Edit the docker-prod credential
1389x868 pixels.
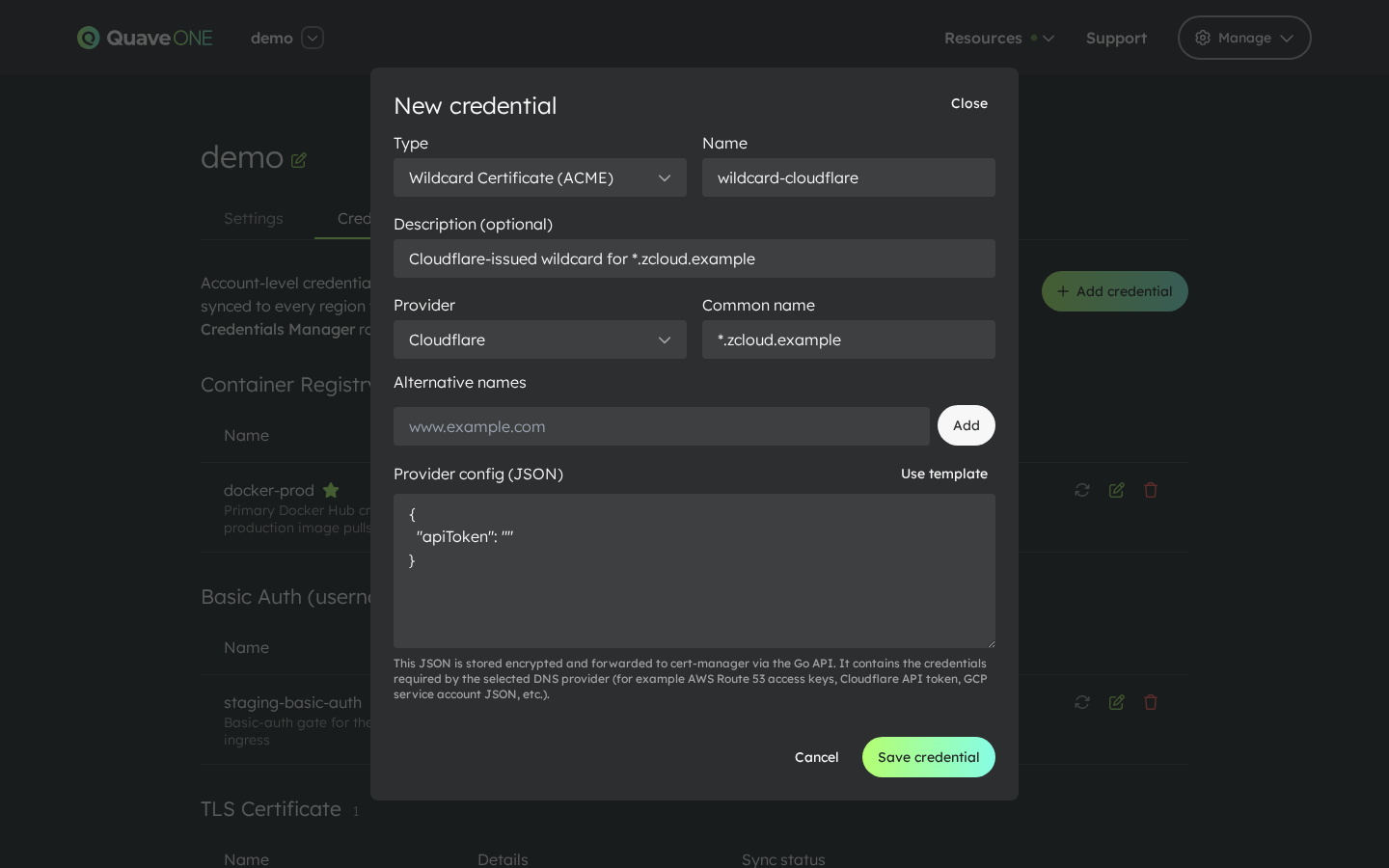[x=1116, y=490]
